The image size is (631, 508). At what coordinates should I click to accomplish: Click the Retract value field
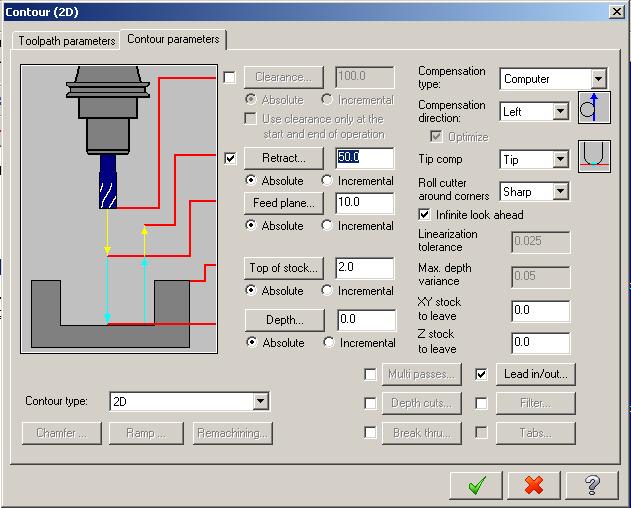click(365, 158)
